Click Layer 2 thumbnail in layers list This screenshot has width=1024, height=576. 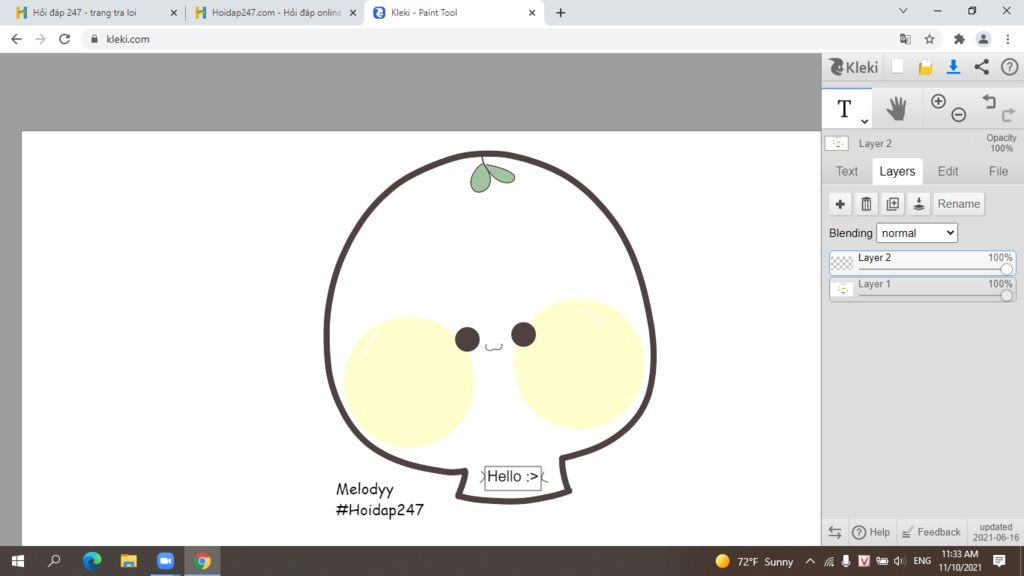coord(842,263)
